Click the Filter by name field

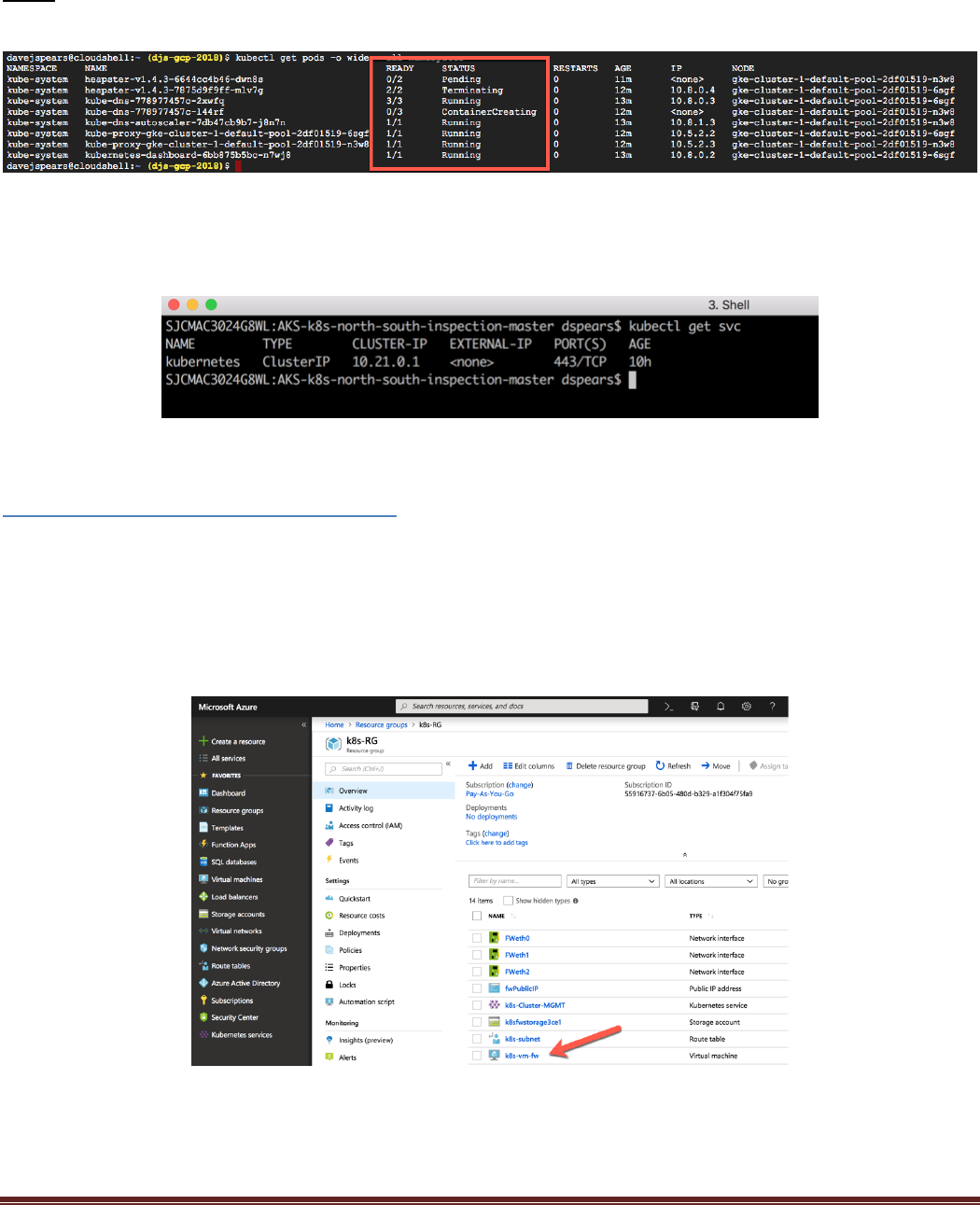pos(514,881)
